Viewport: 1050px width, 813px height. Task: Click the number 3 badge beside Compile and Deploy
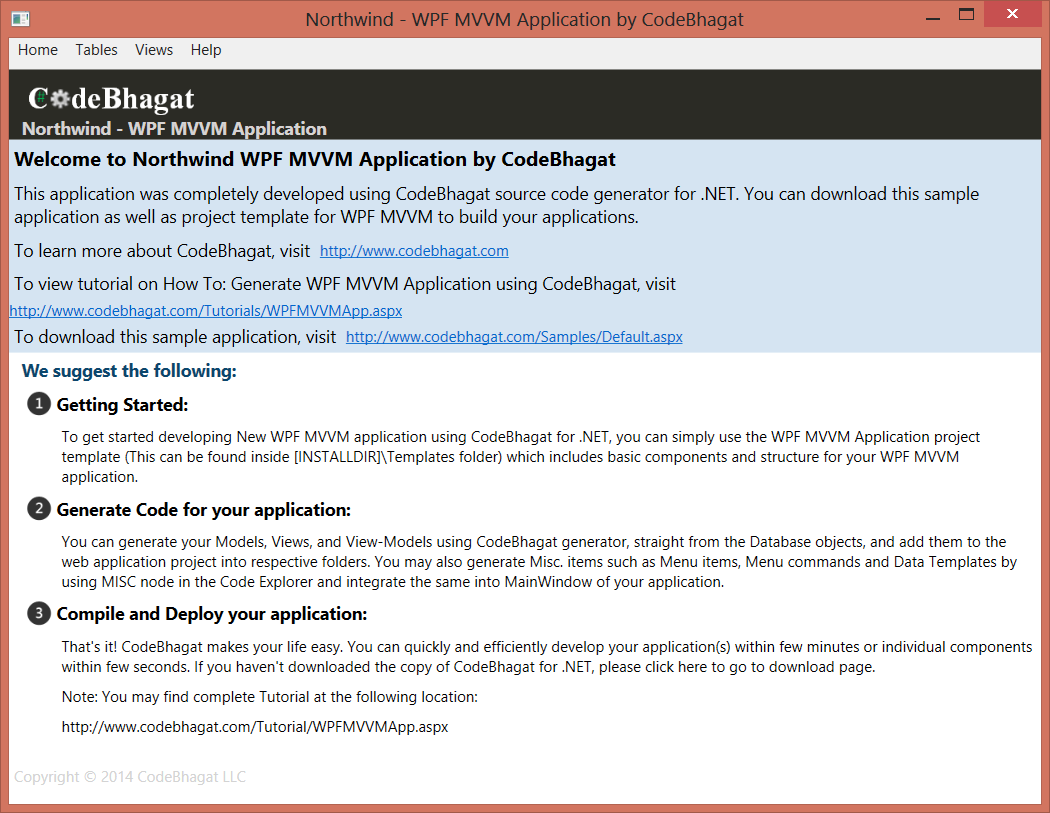coord(39,613)
